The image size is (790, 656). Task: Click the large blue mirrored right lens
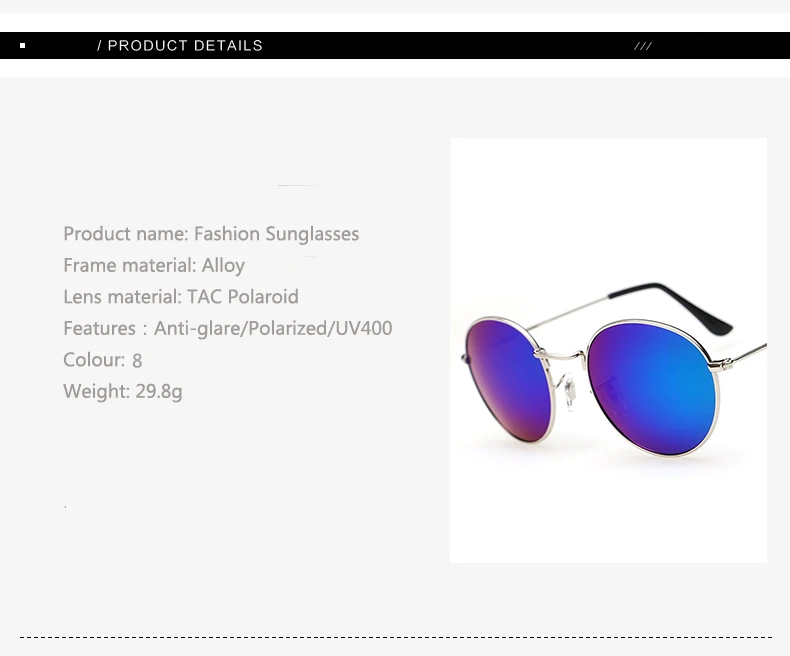coord(652,387)
